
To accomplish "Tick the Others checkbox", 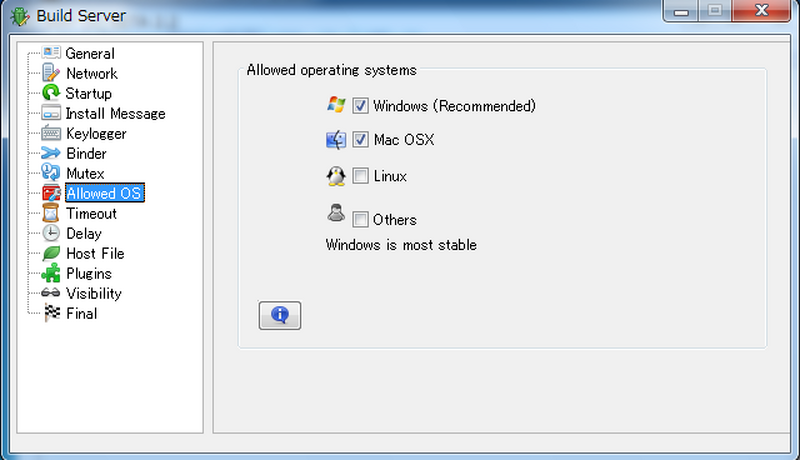I will 361,220.
